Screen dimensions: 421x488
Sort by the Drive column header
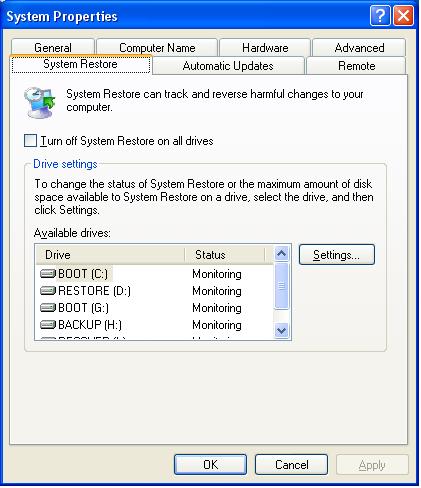110,255
